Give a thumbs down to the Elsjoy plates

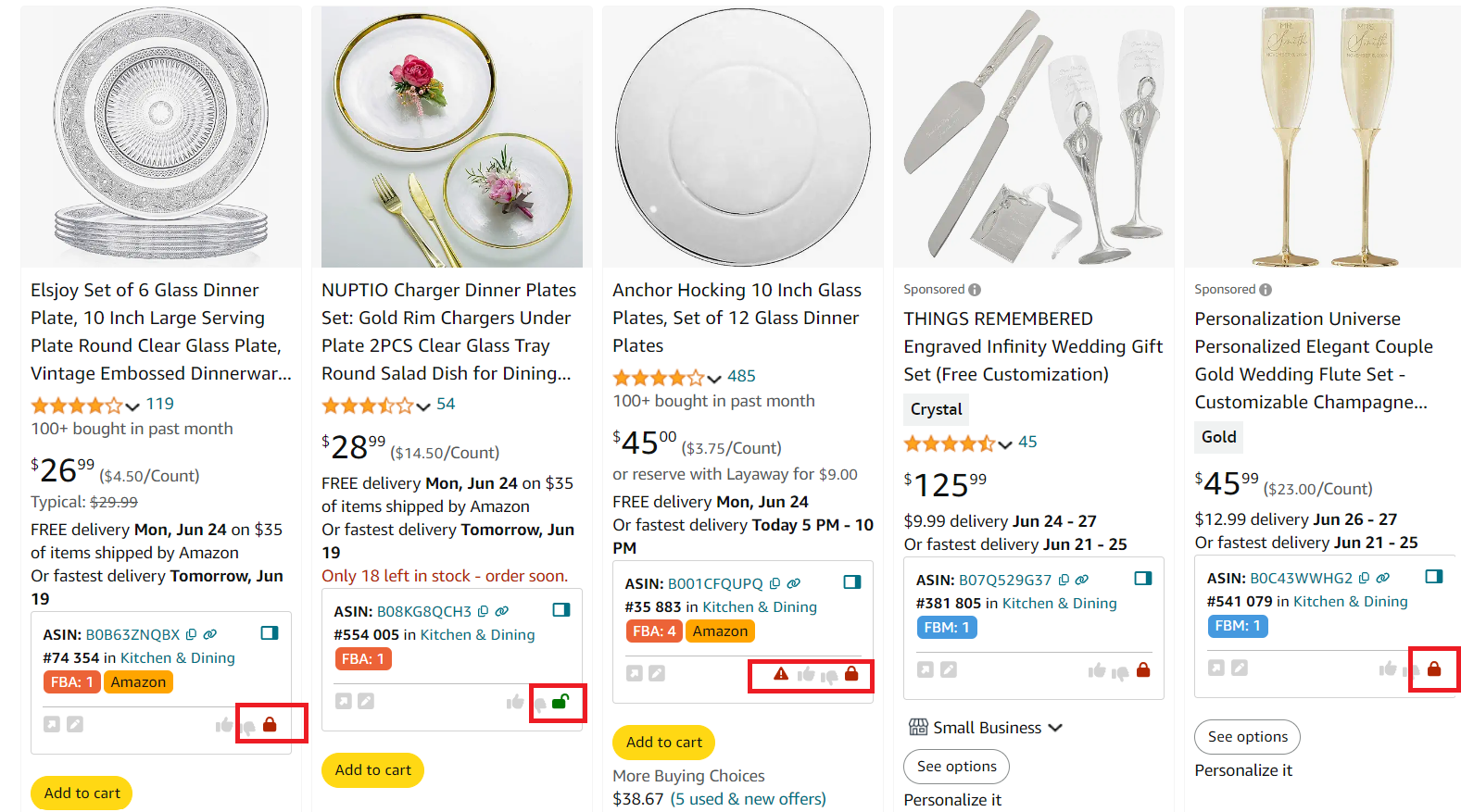pyautogui.click(x=248, y=726)
